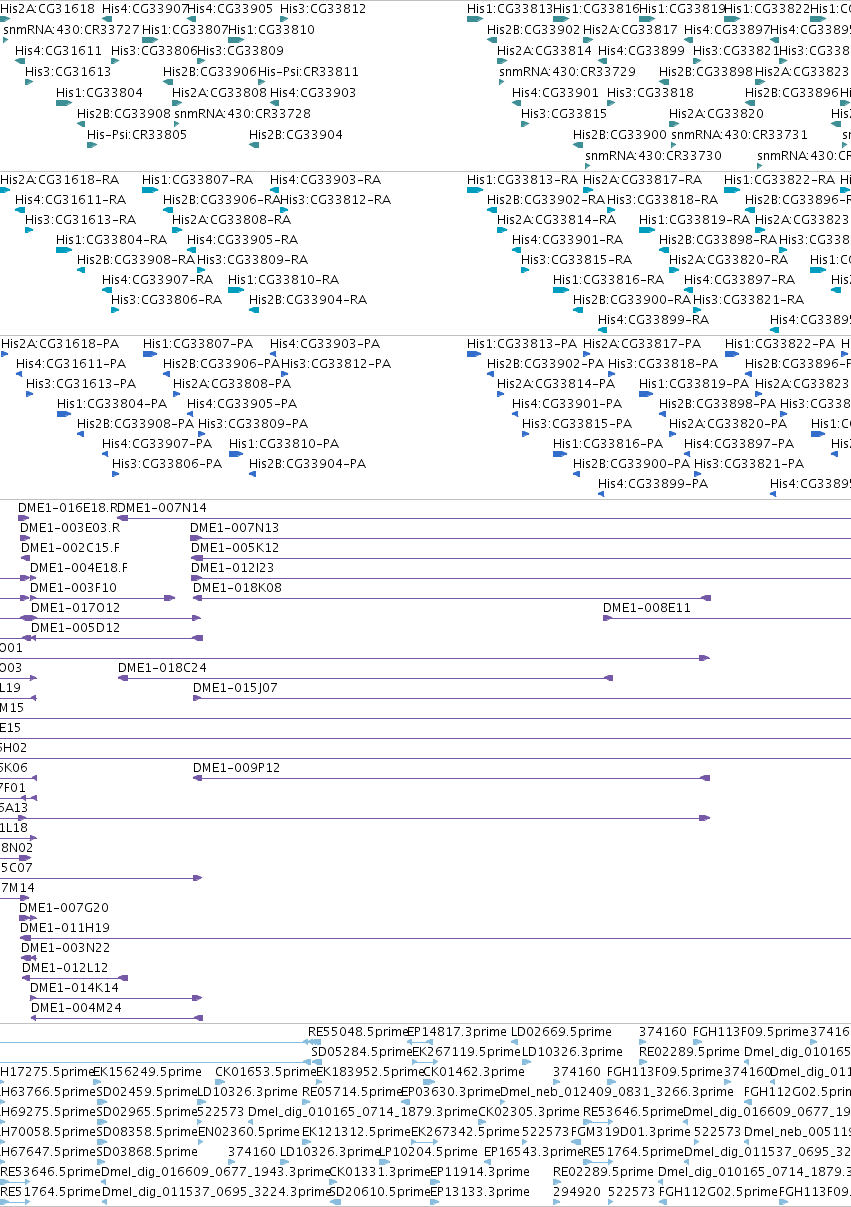Click the His2A:CG33820 gene label
Image resolution: width=851 pixels, height=1207 pixels.
(x=717, y=114)
